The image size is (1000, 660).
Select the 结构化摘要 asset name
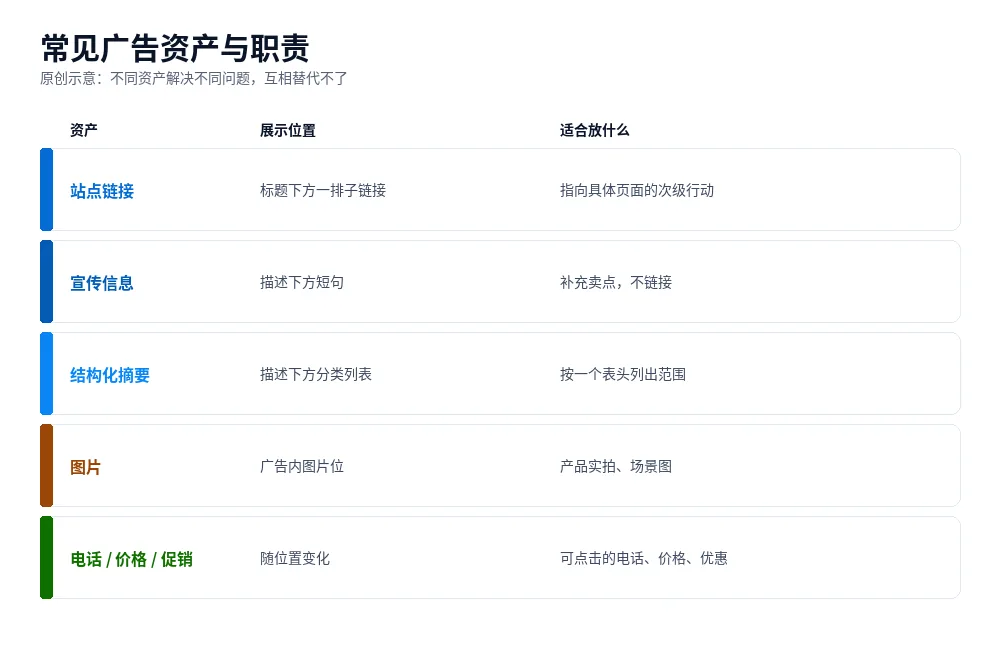[110, 374]
